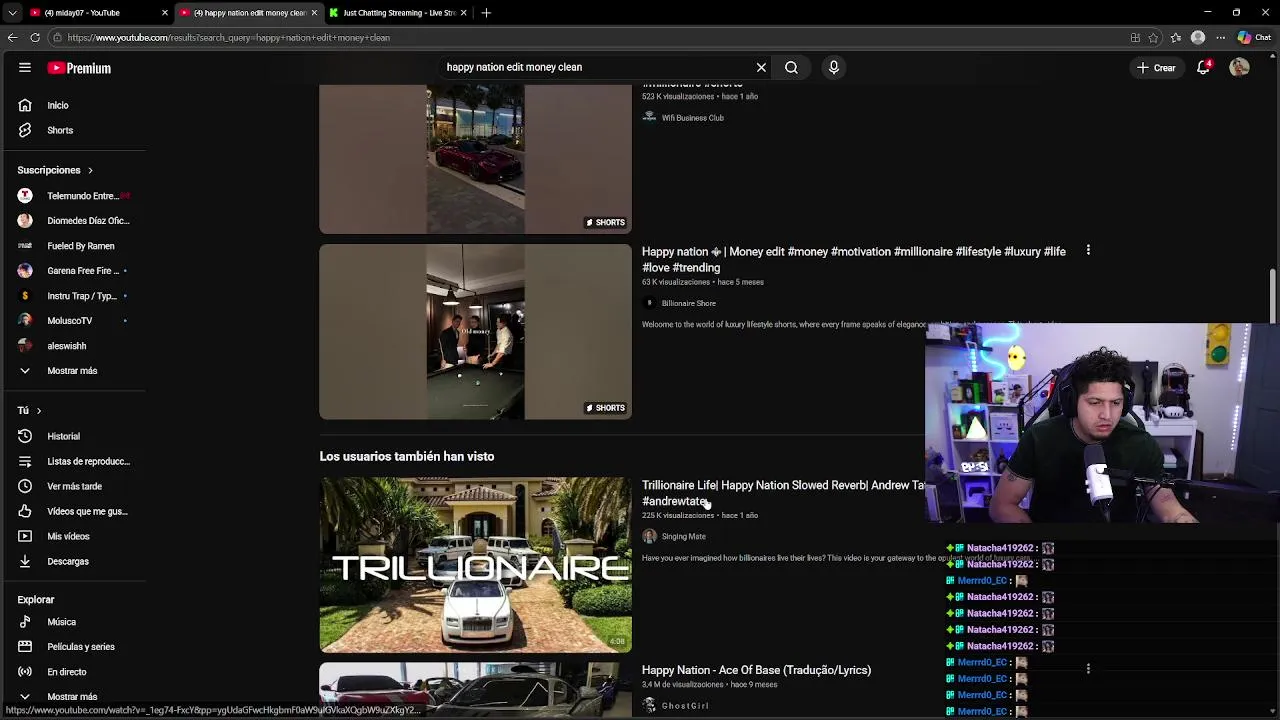Screen dimensions: 1280x720
Task: Run search with the magnifier button
Action: (x=791, y=67)
